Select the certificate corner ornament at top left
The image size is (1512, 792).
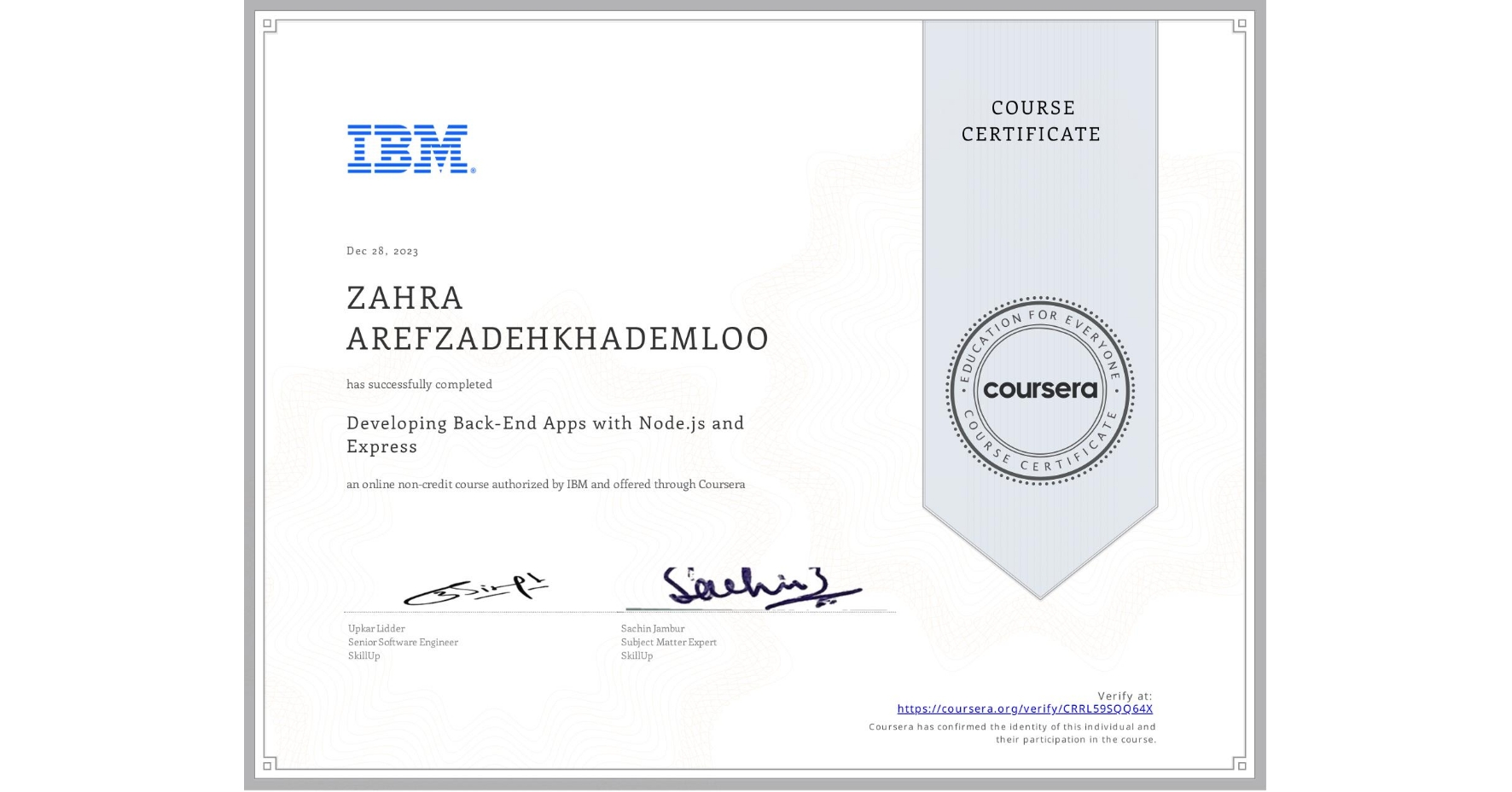[267, 23]
